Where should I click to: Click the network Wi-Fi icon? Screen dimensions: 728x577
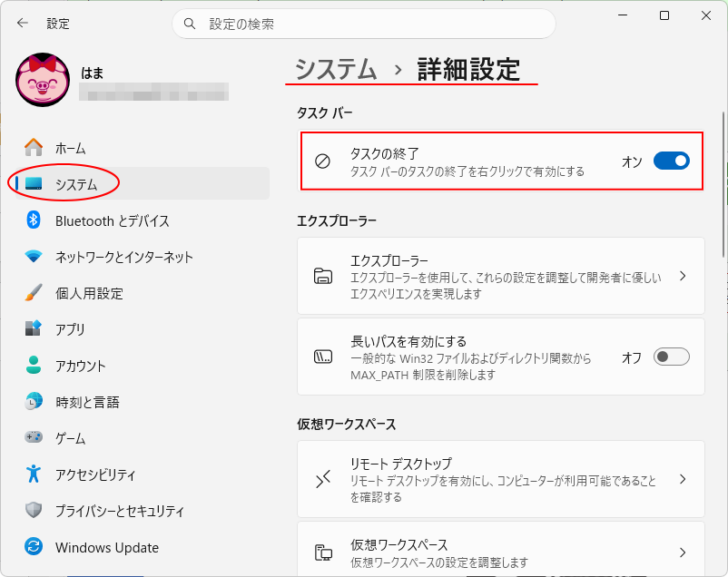[x=33, y=256]
